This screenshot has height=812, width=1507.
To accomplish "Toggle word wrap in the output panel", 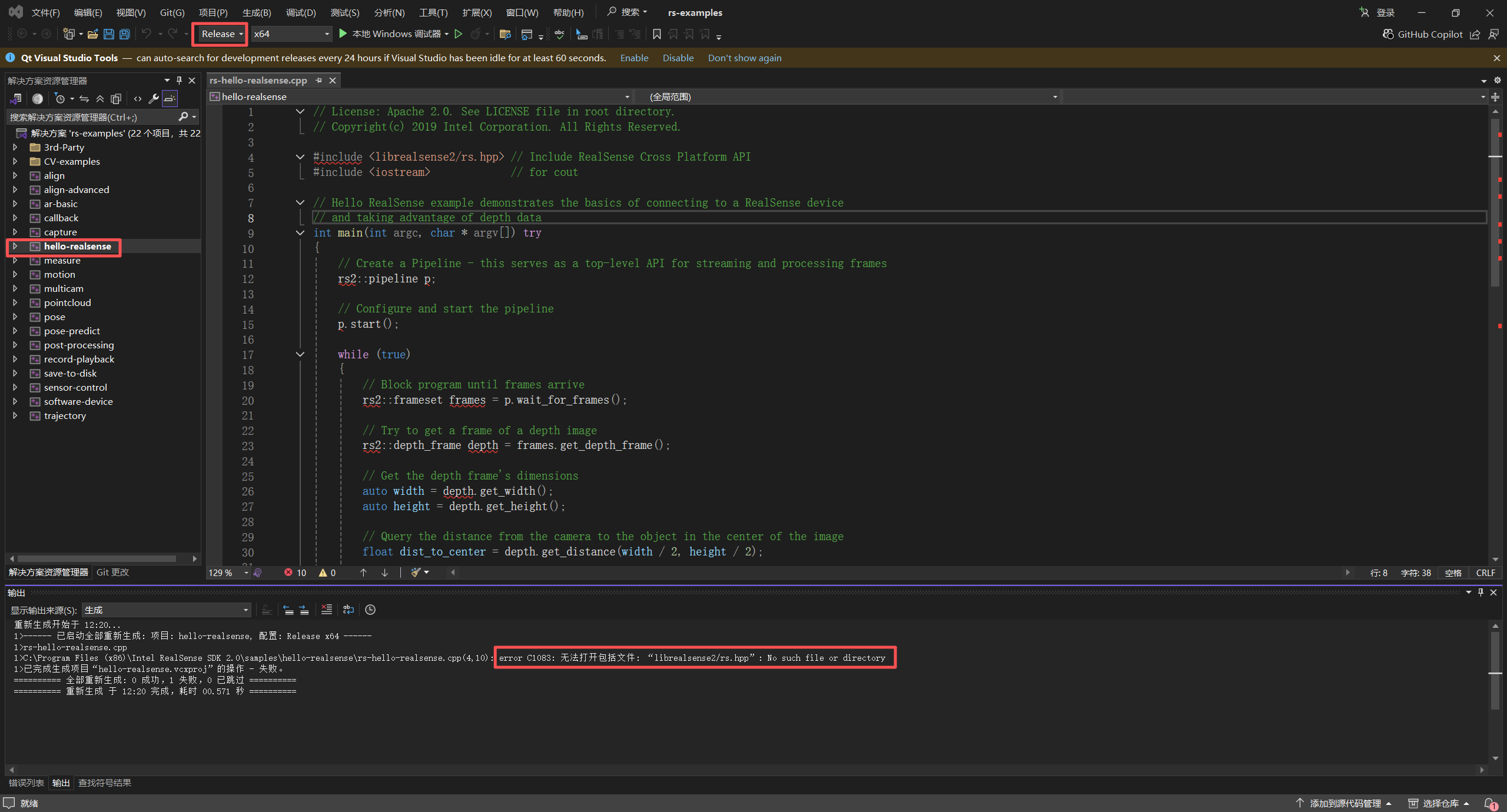I will coord(348,610).
